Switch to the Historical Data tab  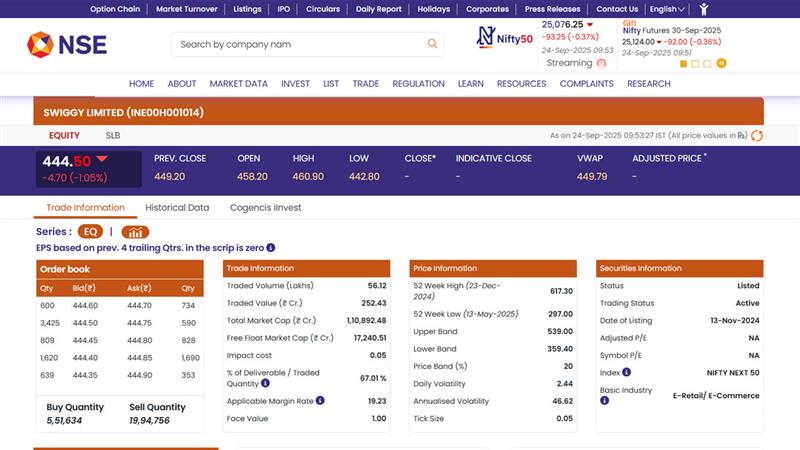tap(177, 208)
